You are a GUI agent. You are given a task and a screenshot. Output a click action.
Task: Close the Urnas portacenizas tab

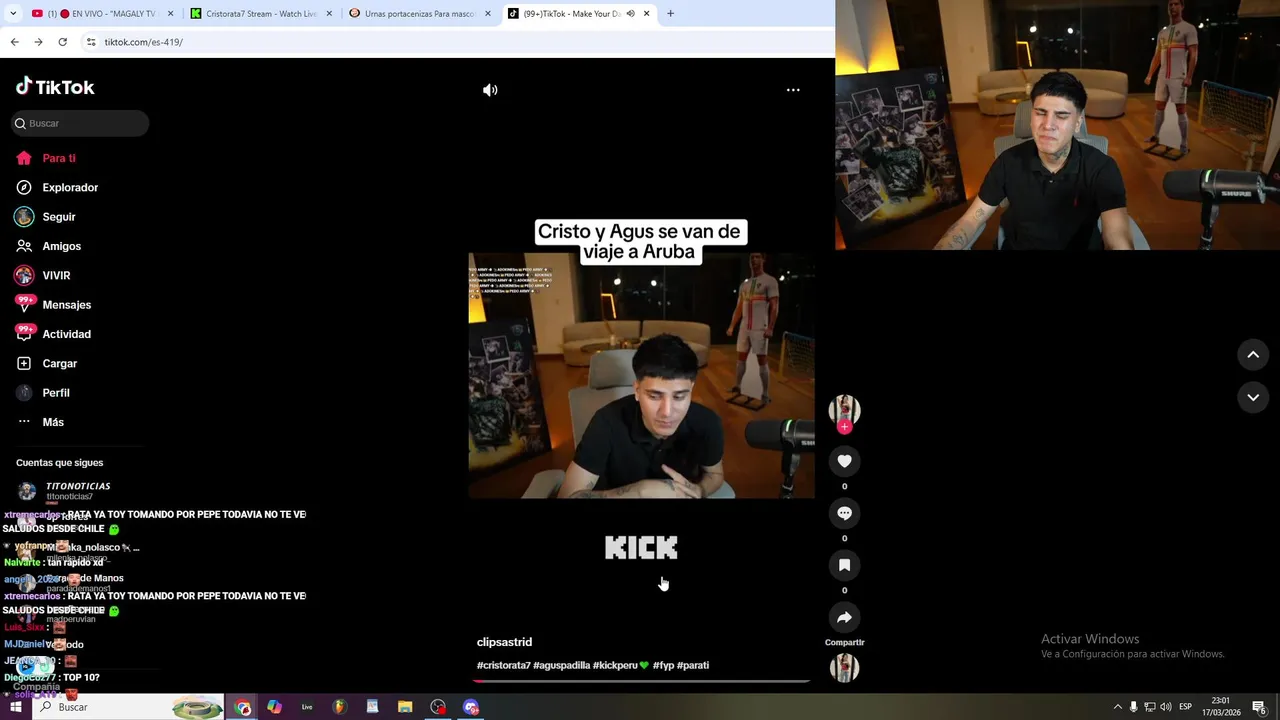tap(487, 14)
